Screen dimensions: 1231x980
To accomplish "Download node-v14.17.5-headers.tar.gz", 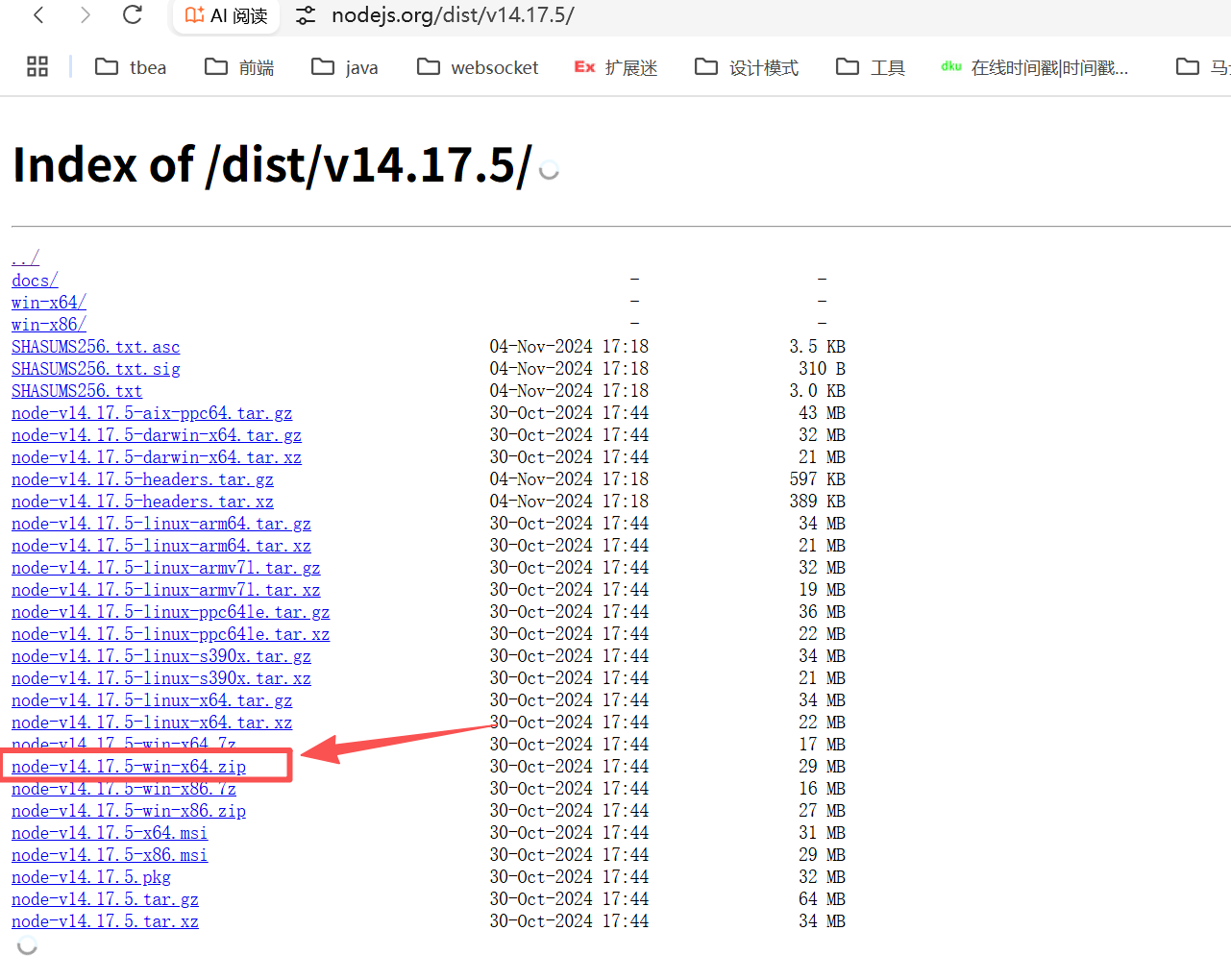I will tap(142, 478).
